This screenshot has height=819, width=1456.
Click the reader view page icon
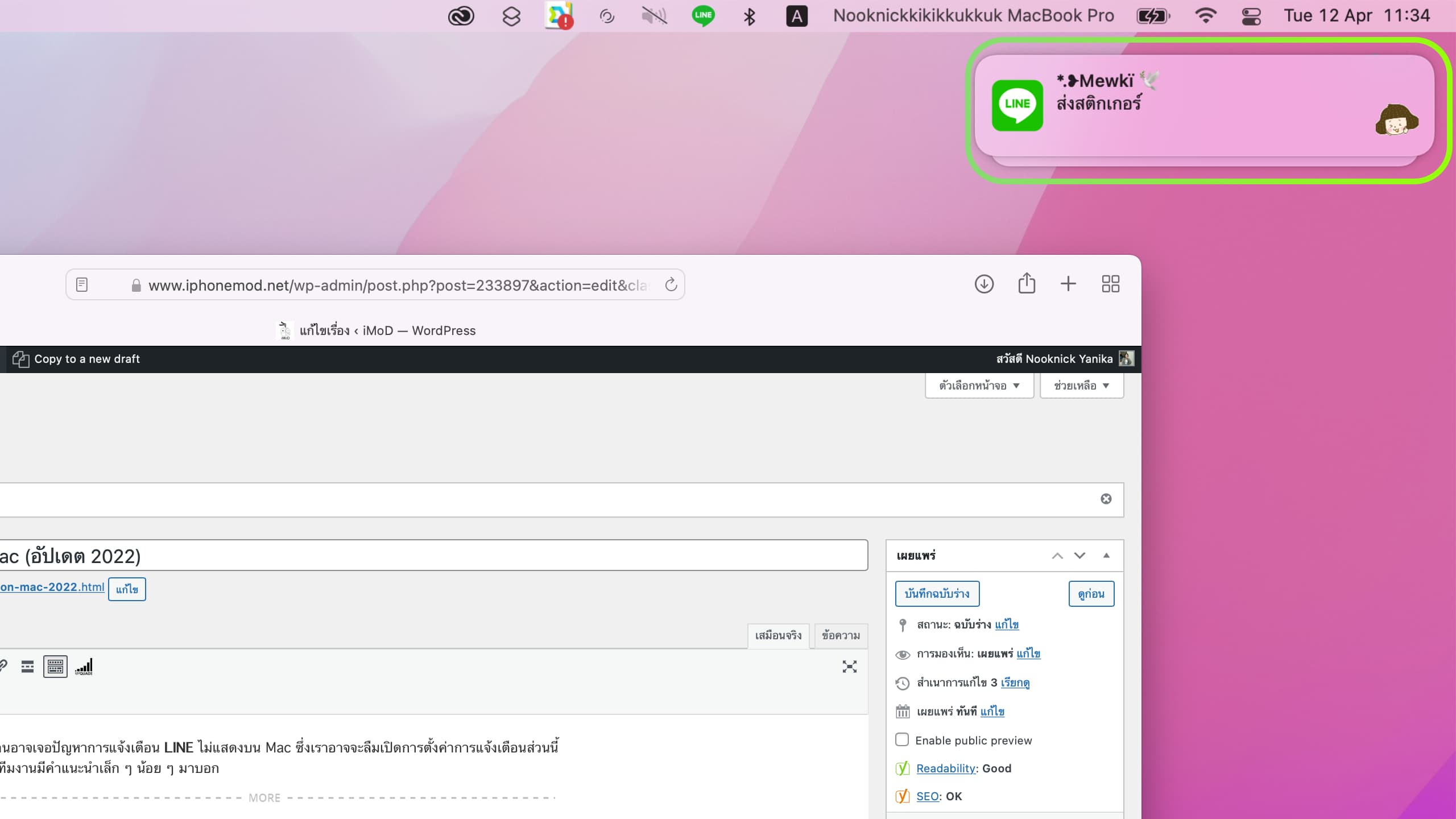(x=82, y=284)
